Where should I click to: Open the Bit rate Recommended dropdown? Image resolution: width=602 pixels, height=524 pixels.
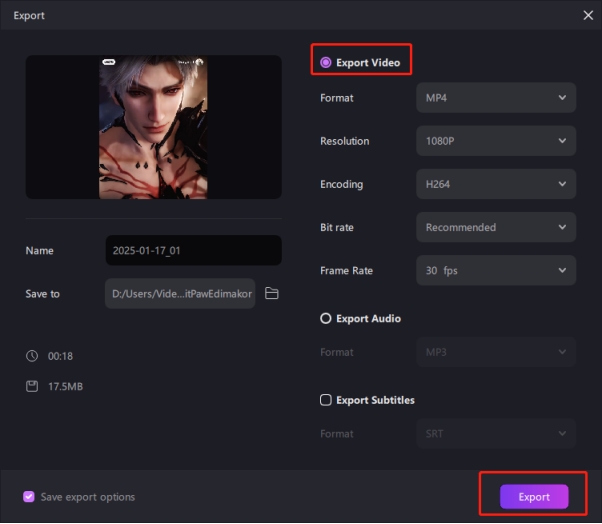point(496,227)
